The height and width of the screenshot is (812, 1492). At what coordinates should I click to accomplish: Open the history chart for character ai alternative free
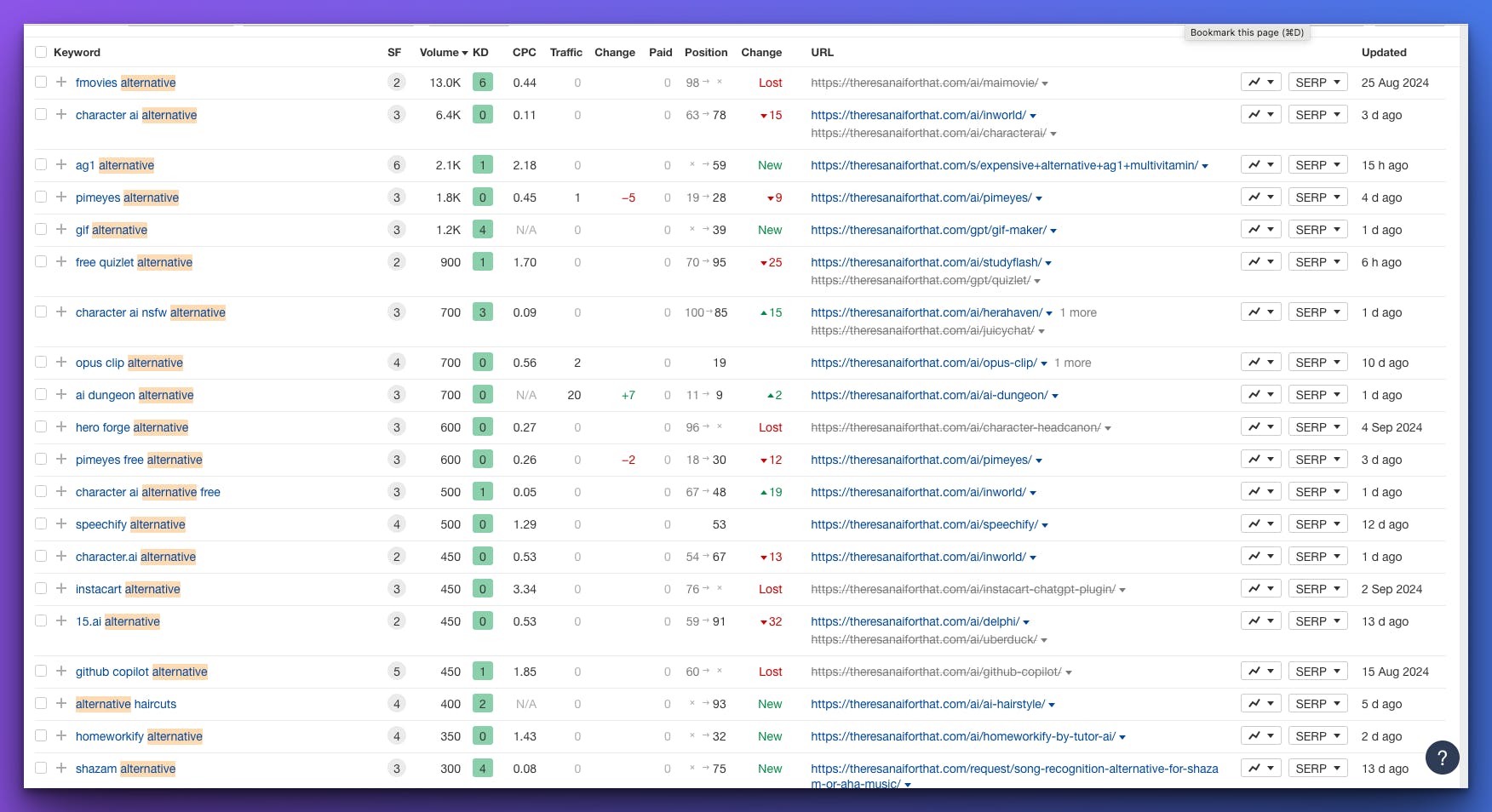[x=1260, y=492]
